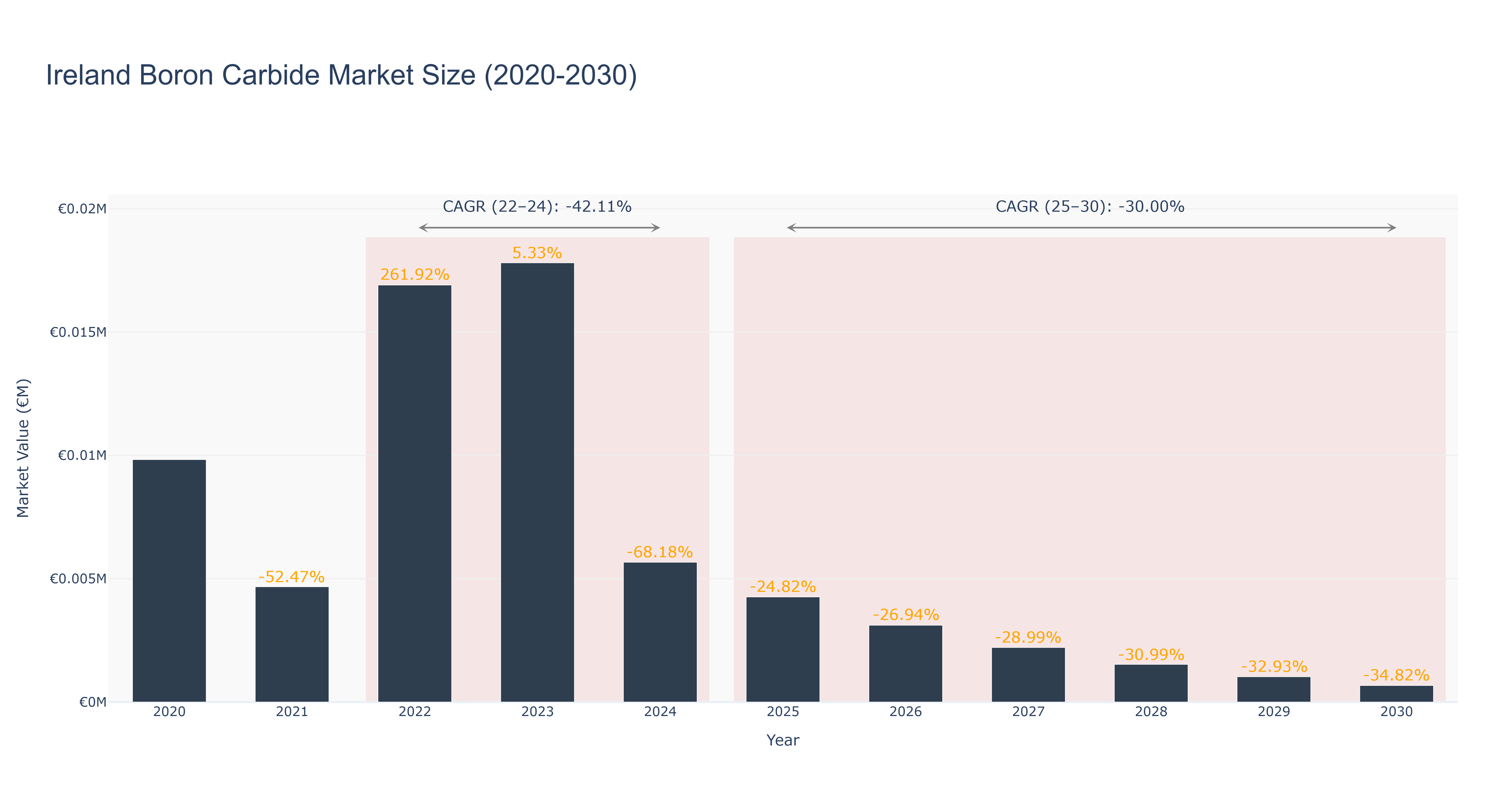The image size is (1512, 810).
Task: Click the 'Year' x-axis title
Action: pos(782,740)
